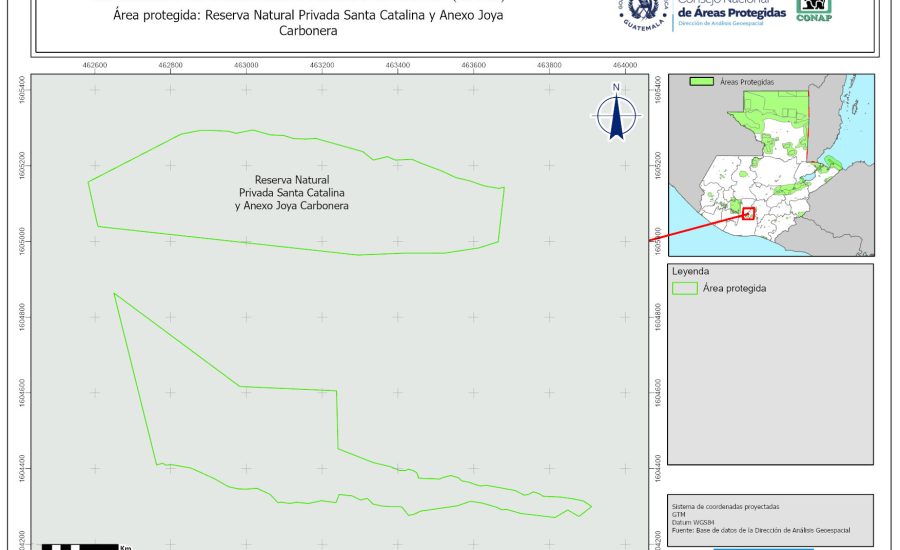Click the Consejo Nacional de Áreas Protegidas logo text
This screenshot has height=550, width=900.
coord(731,12)
